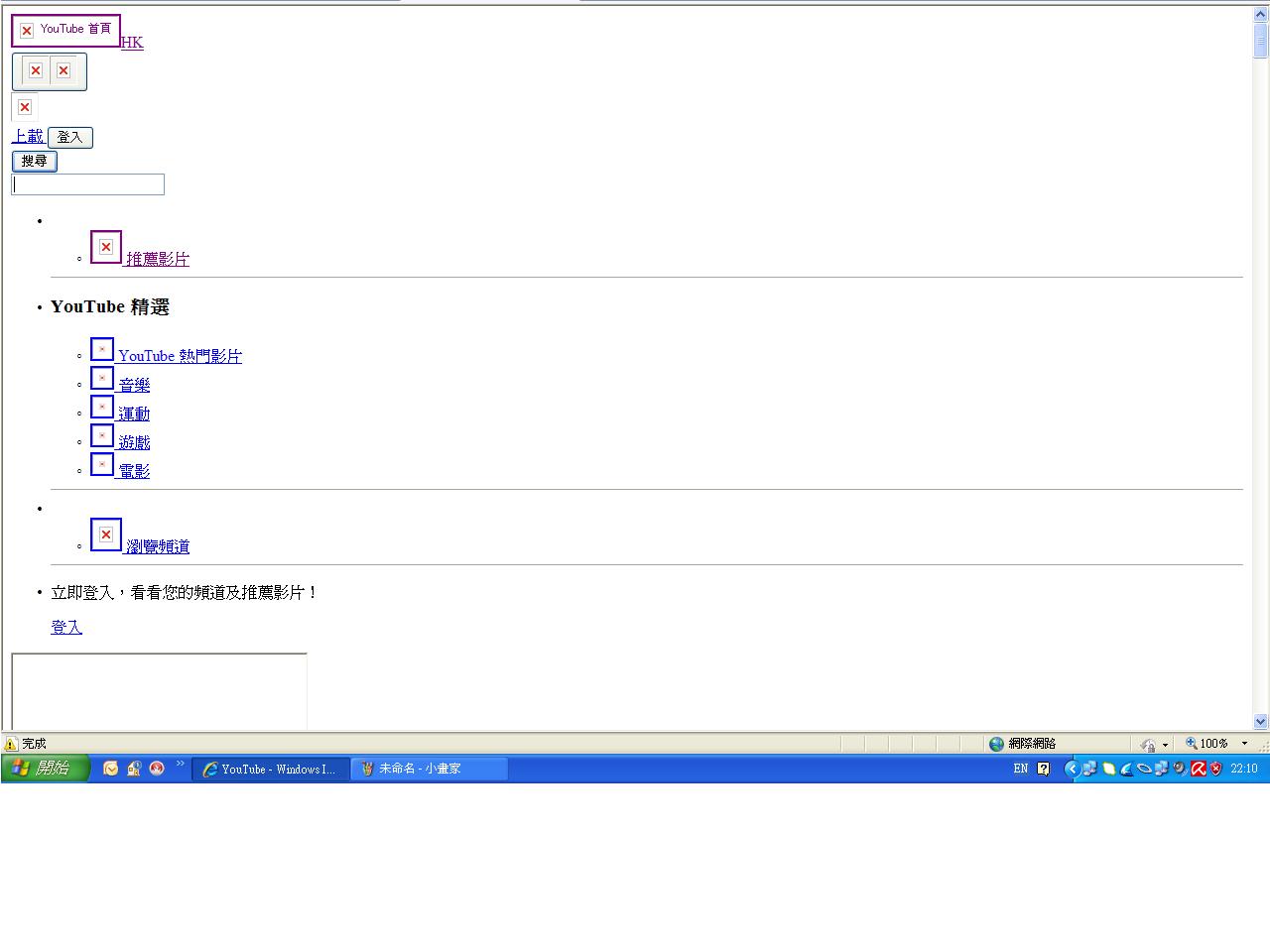Click the red security shield tray icon
Screen dimensions: 1270x952
point(1216,769)
